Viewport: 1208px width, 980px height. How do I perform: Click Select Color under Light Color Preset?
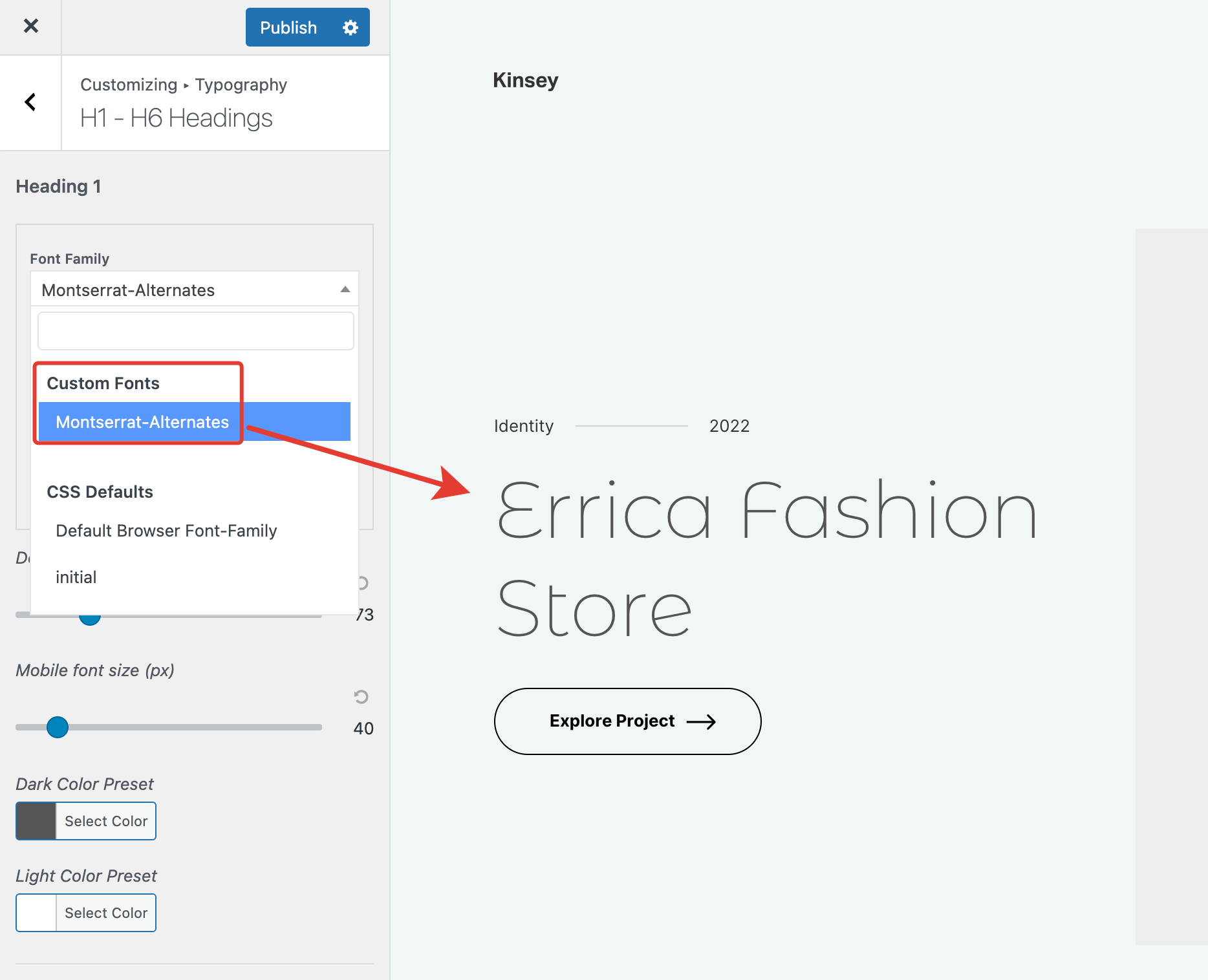coord(106,913)
